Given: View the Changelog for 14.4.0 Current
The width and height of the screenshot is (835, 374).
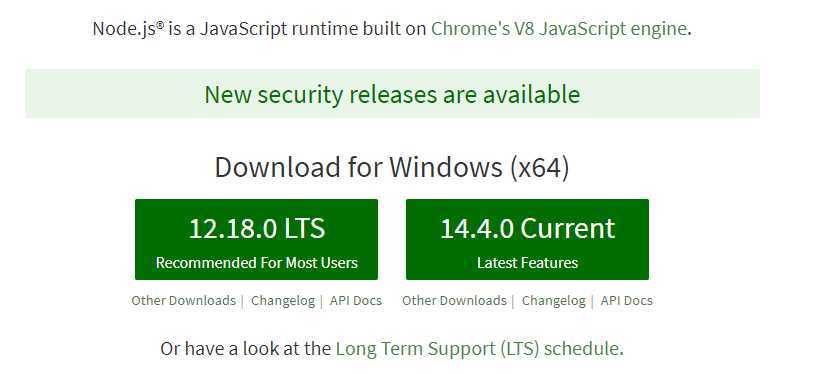Looking at the screenshot, I should (x=553, y=300).
